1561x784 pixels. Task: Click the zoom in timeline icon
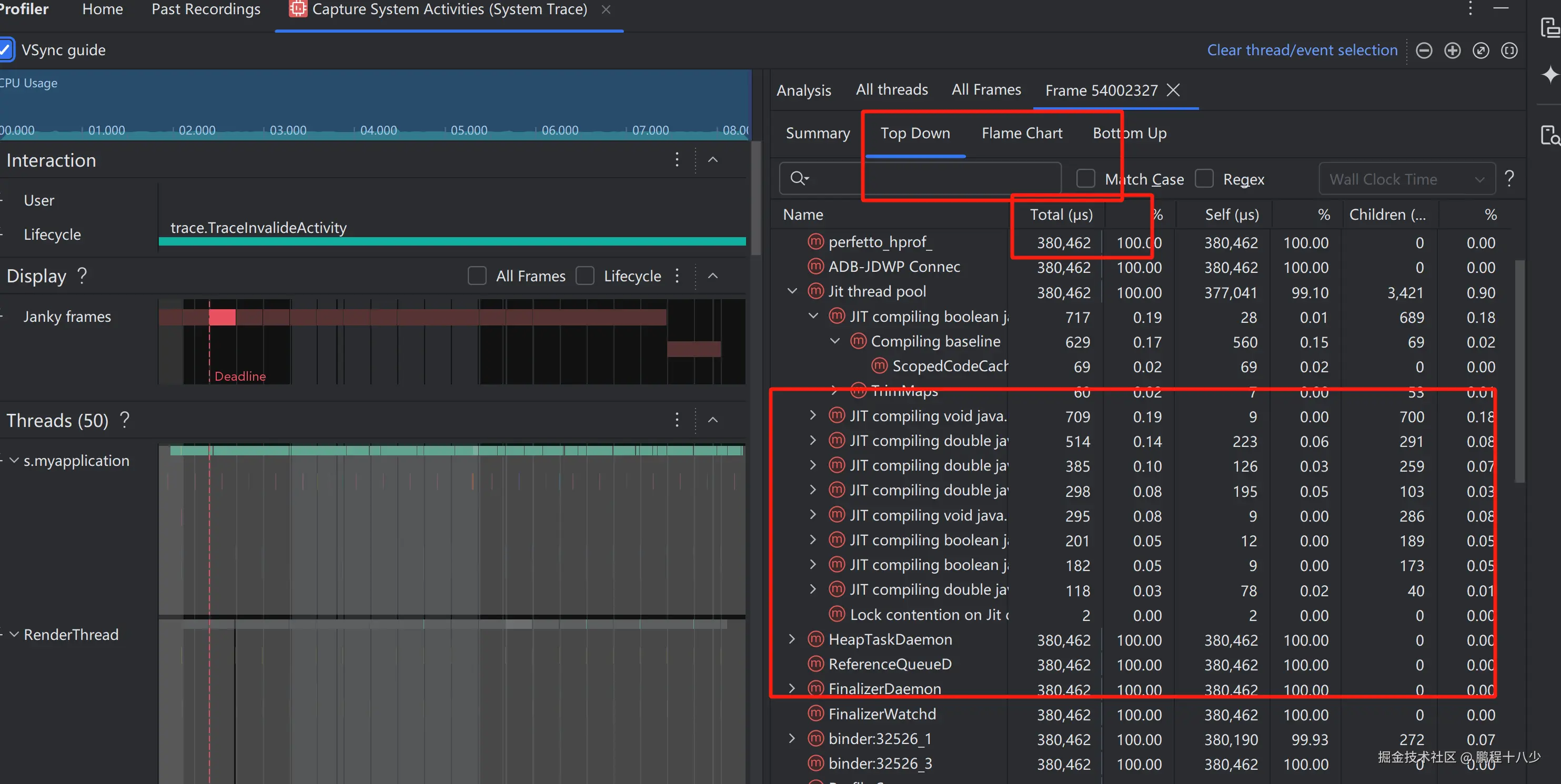[x=1452, y=50]
